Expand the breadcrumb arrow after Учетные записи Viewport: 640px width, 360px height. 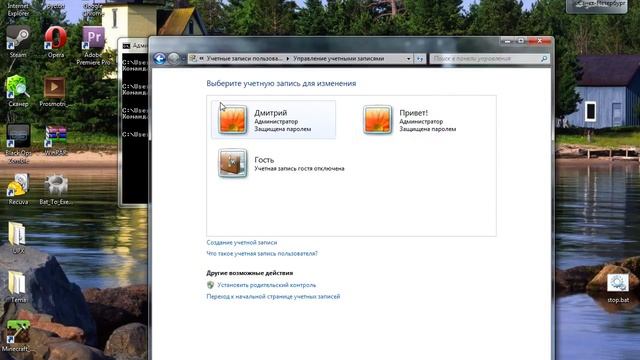[x=288, y=59]
